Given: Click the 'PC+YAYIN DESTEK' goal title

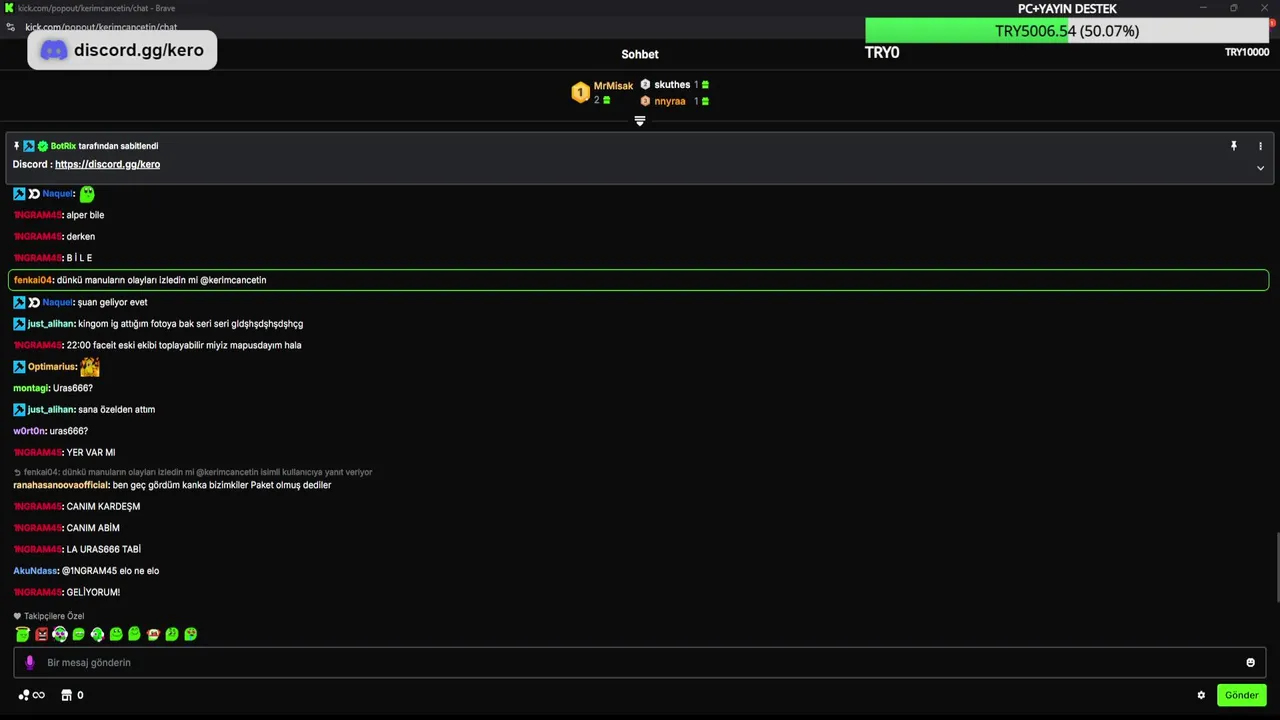Looking at the screenshot, I should (1067, 9).
